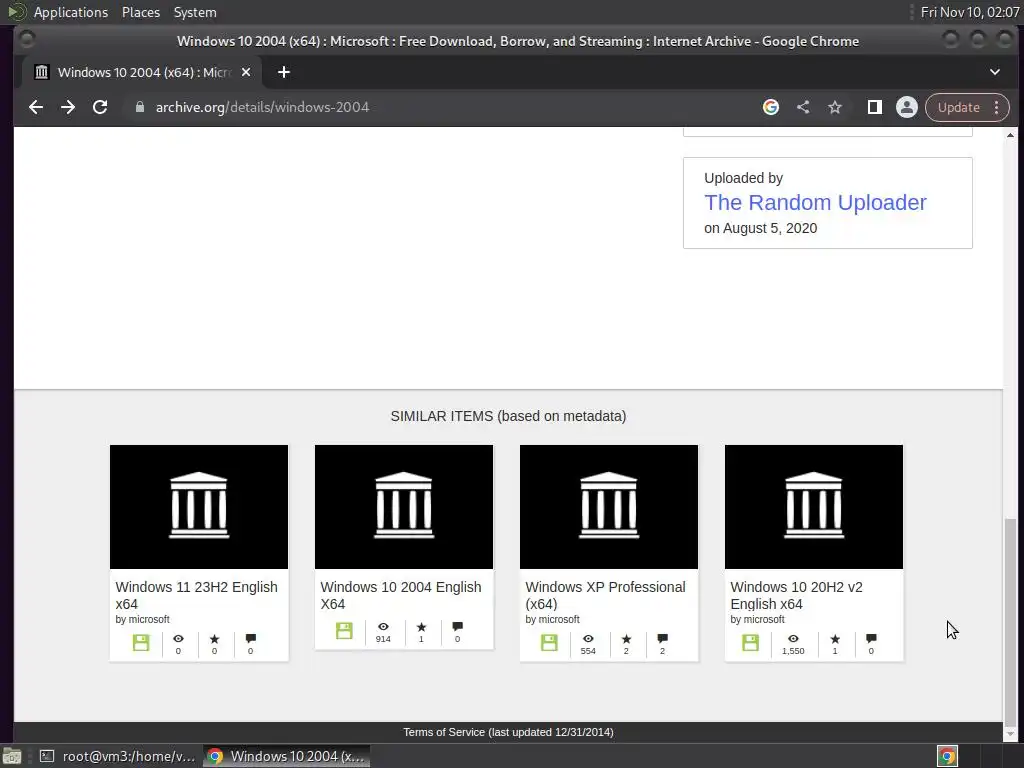Click favorites star on Windows 10 2004 English card

[421, 627]
